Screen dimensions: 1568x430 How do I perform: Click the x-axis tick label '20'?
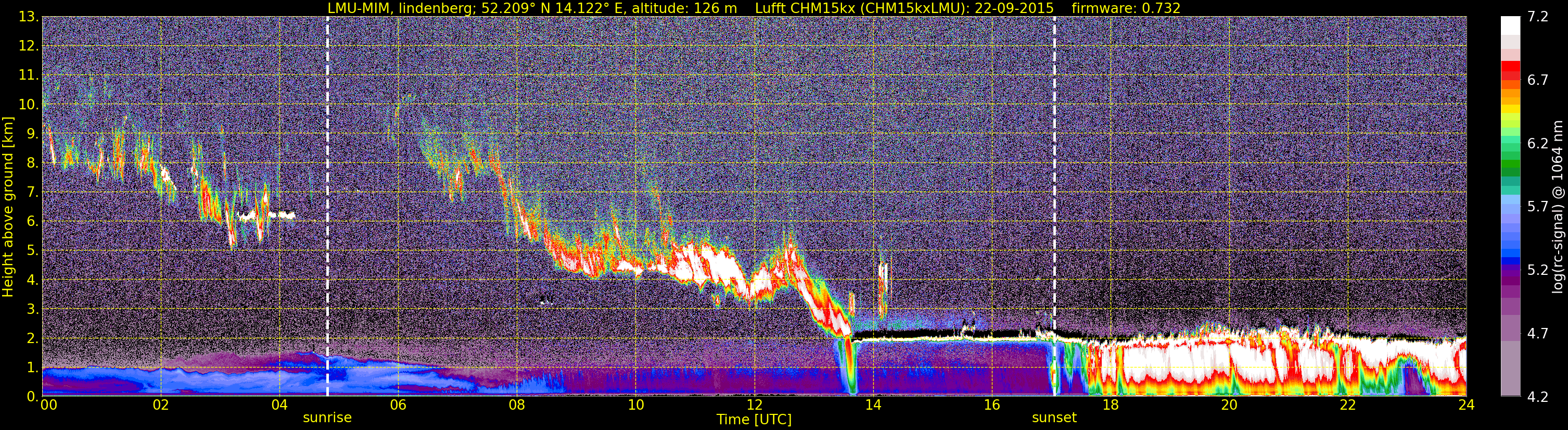(1229, 405)
